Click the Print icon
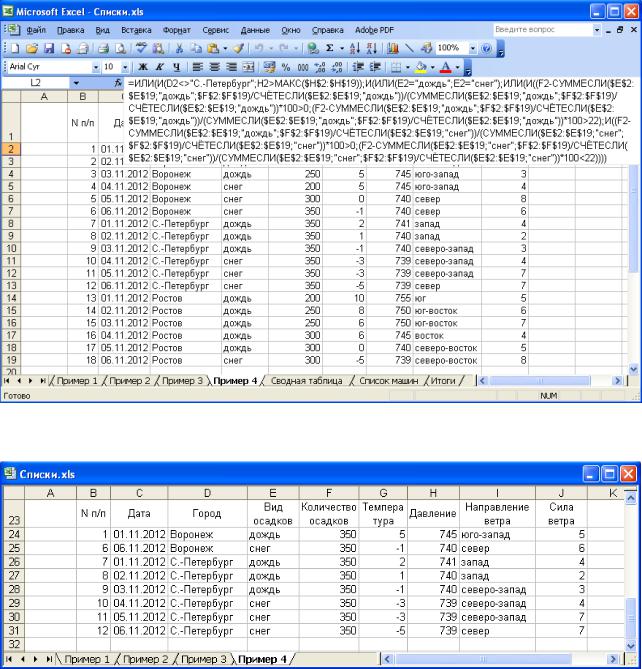This screenshot has height=669, width=642. [103, 48]
